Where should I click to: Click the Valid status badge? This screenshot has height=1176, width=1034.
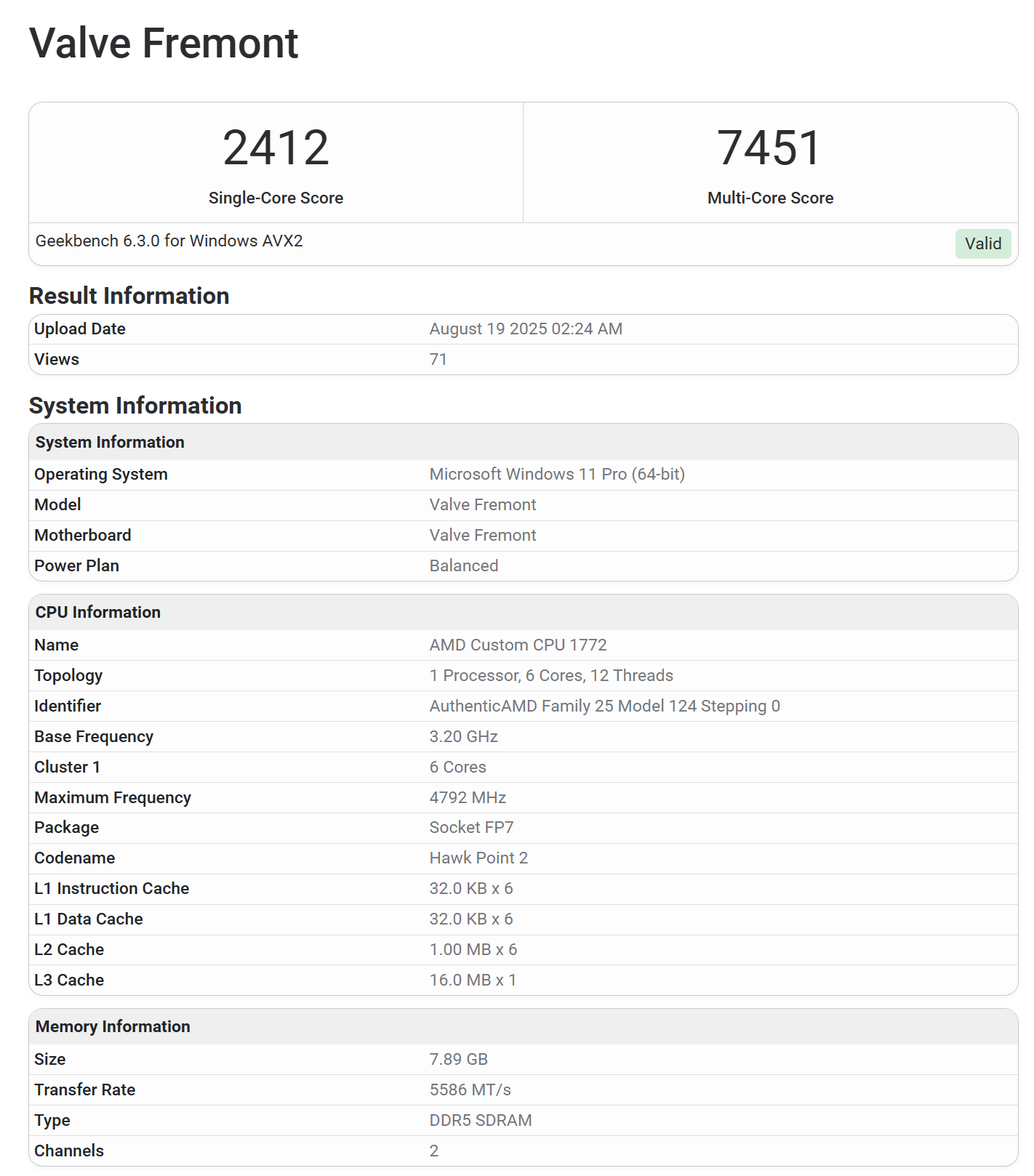tap(982, 243)
